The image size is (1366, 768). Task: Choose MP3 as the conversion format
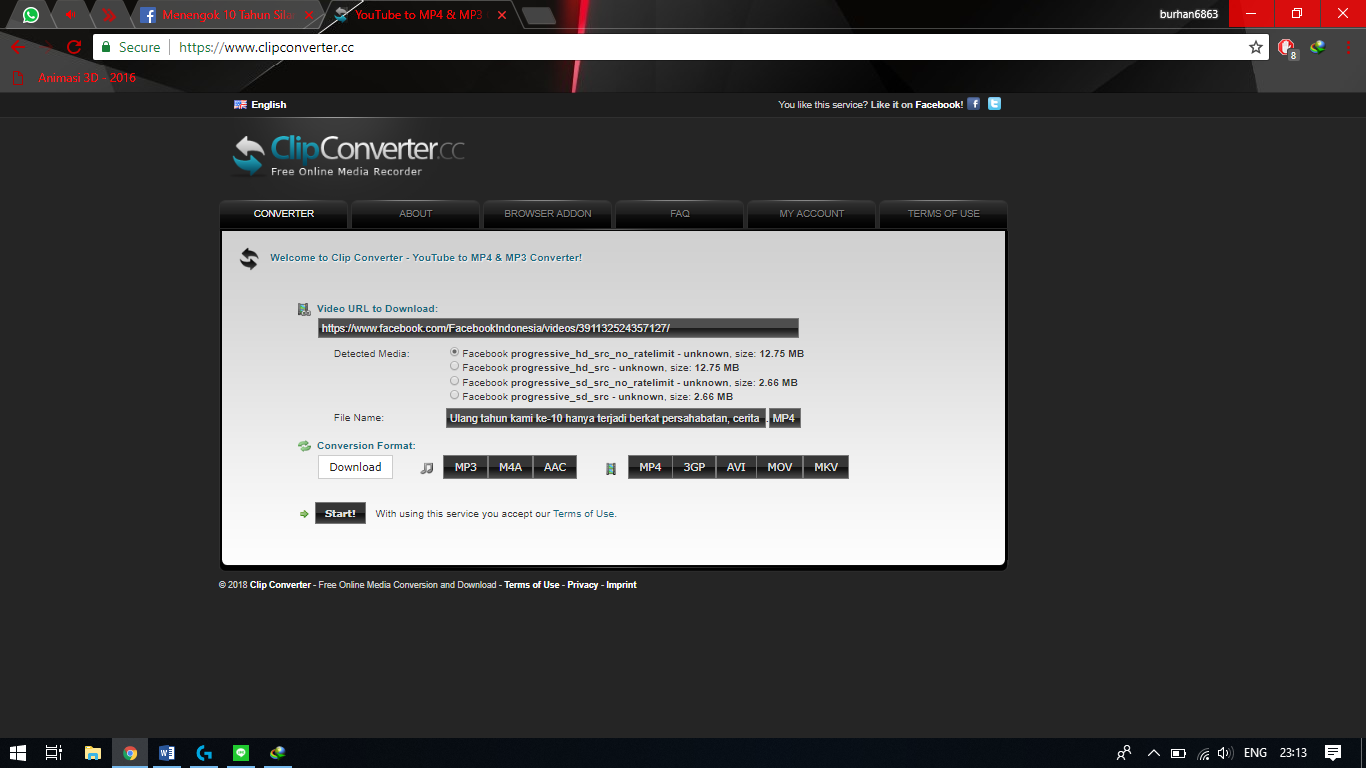click(465, 467)
